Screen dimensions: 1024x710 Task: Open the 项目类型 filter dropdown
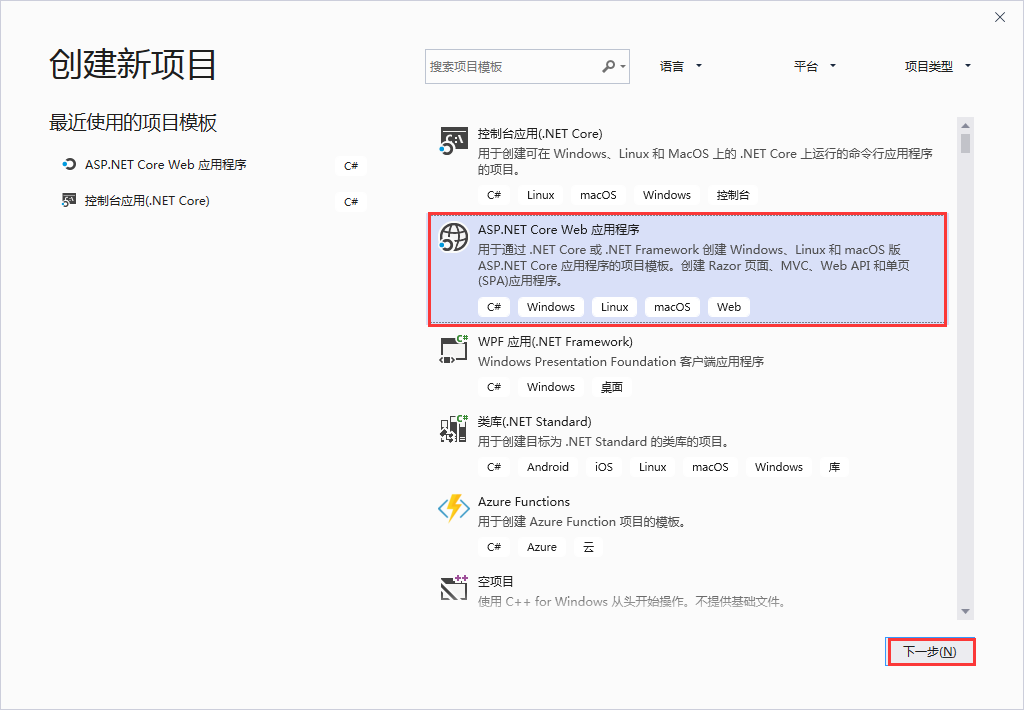(938, 66)
